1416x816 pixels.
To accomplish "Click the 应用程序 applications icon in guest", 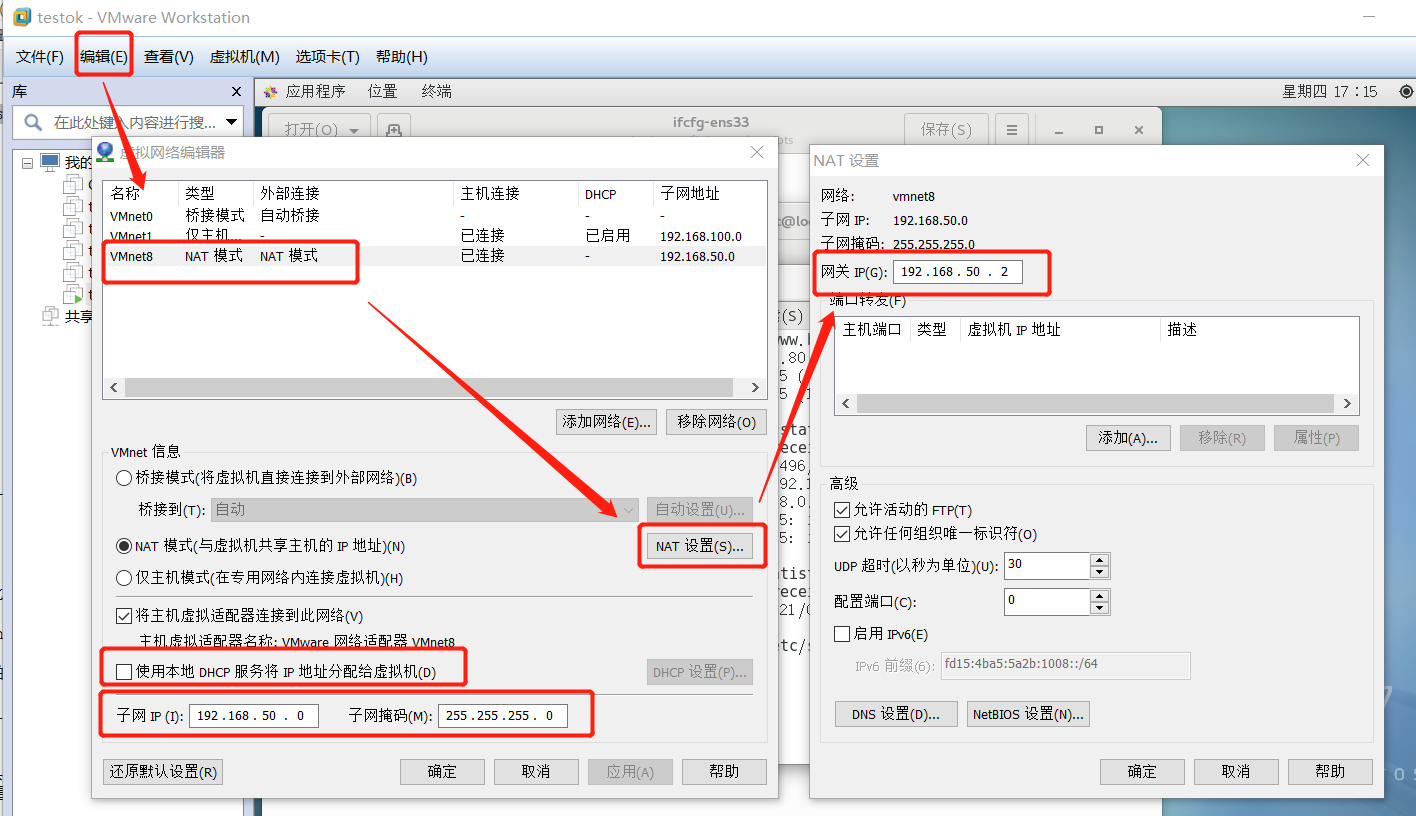I will [x=271, y=92].
